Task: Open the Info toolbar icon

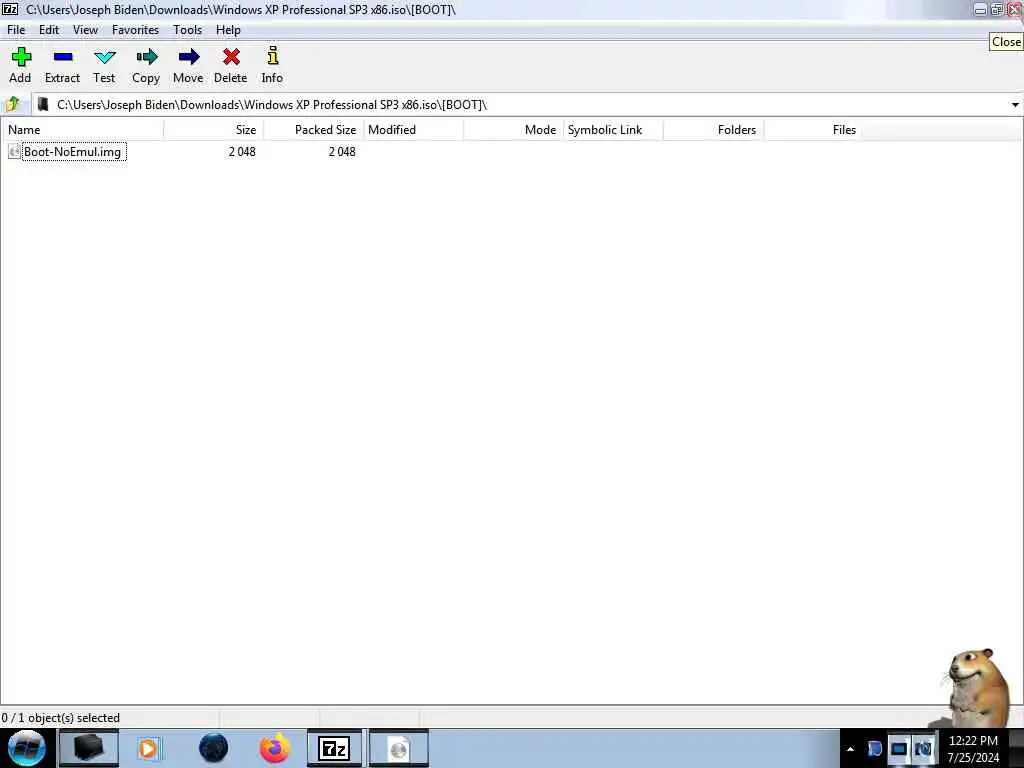Action: [x=273, y=56]
